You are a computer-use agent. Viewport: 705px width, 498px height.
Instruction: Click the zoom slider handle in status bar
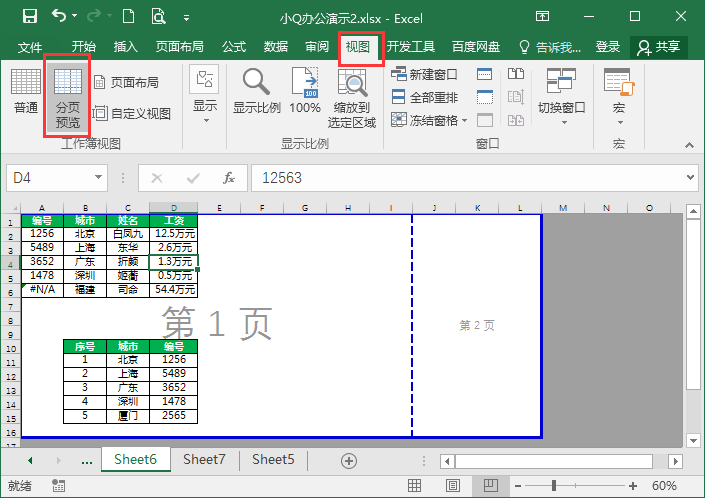[554, 485]
